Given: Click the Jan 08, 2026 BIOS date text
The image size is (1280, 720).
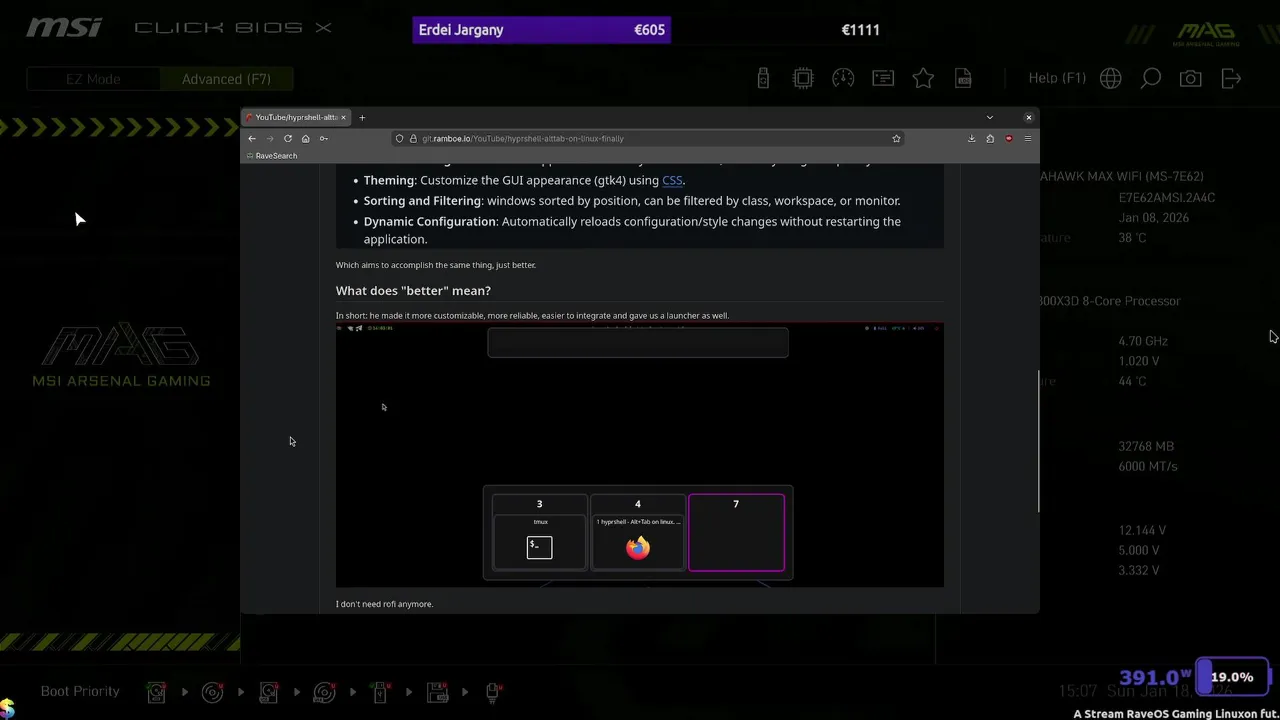Looking at the screenshot, I should coord(1154,217).
